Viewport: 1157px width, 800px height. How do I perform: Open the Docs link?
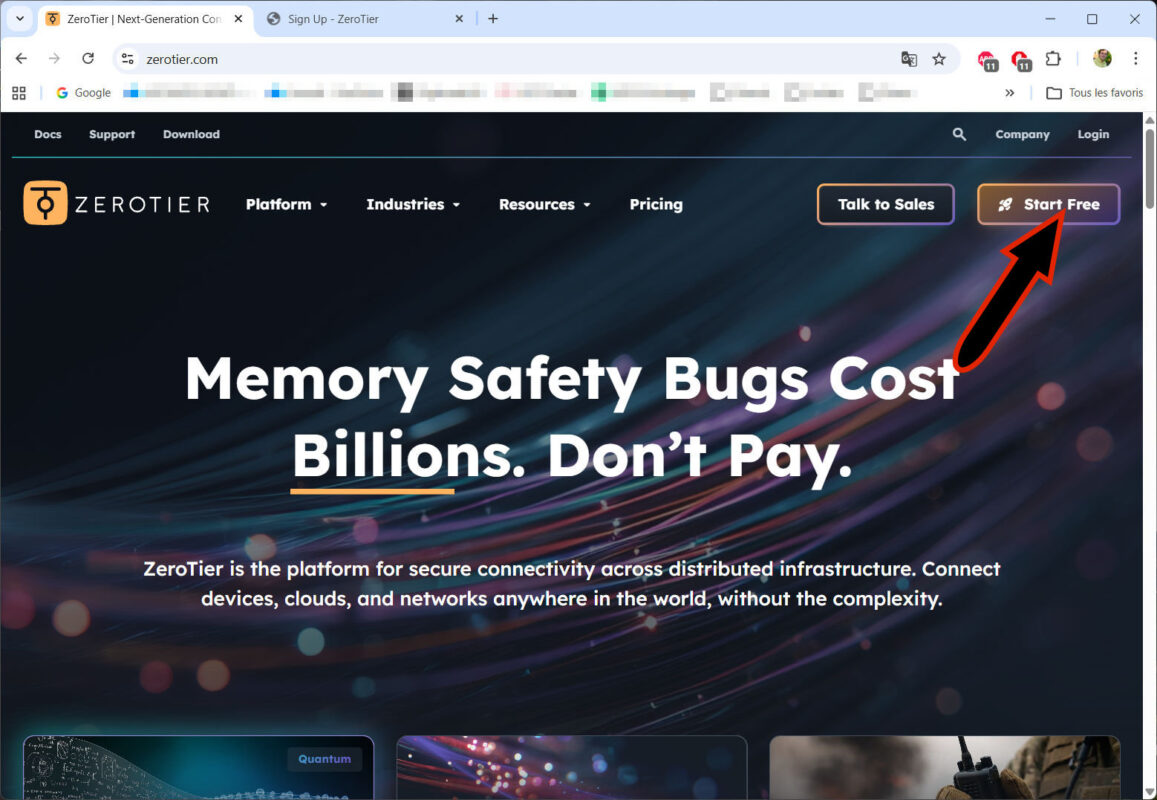[x=48, y=134]
